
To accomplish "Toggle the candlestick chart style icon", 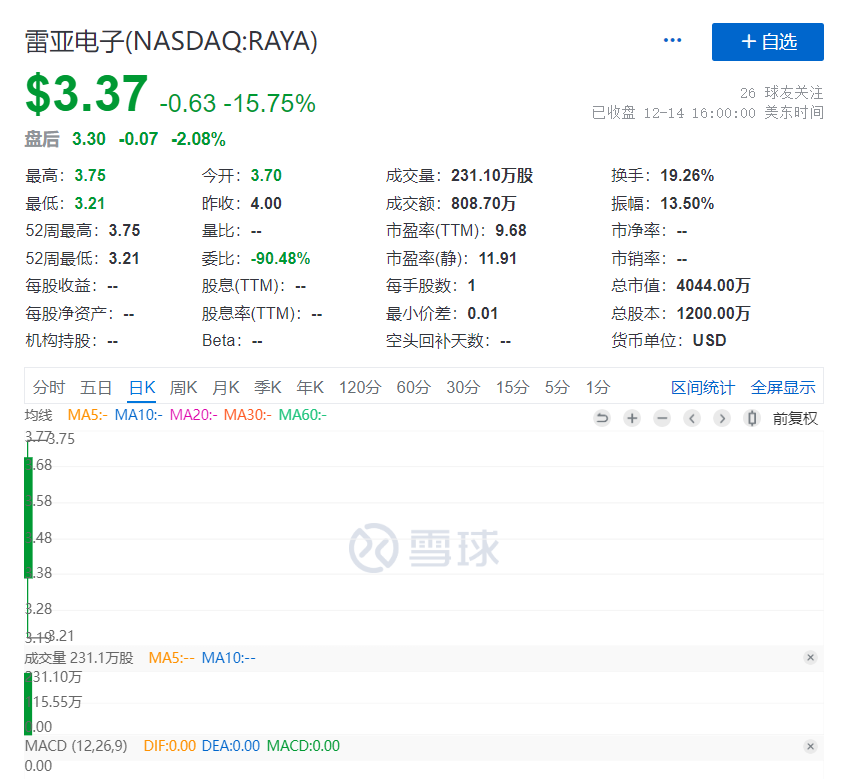I will tap(752, 419).
